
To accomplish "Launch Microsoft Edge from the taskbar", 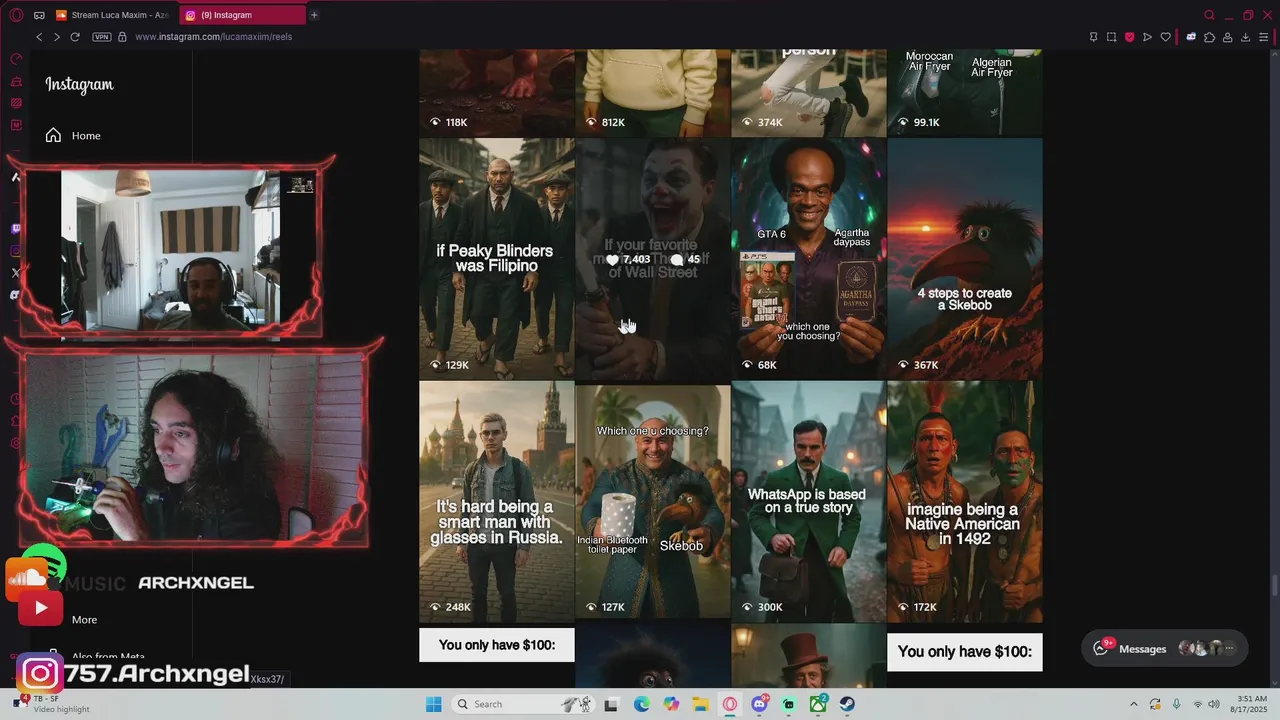I will (x=641, y=704).
